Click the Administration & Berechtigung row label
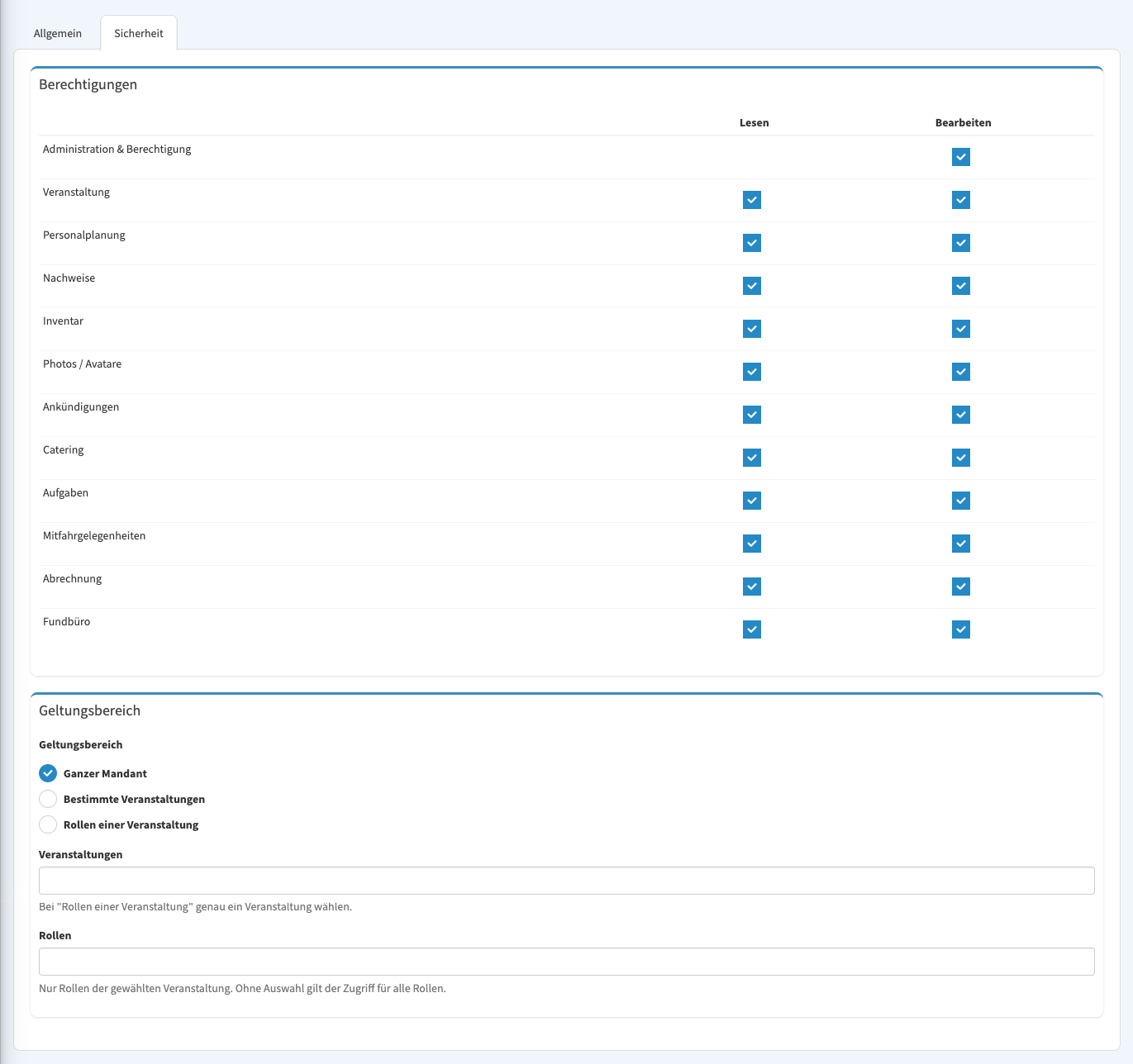Screen dimensions: 1133x1064 (x=117, y=150)
